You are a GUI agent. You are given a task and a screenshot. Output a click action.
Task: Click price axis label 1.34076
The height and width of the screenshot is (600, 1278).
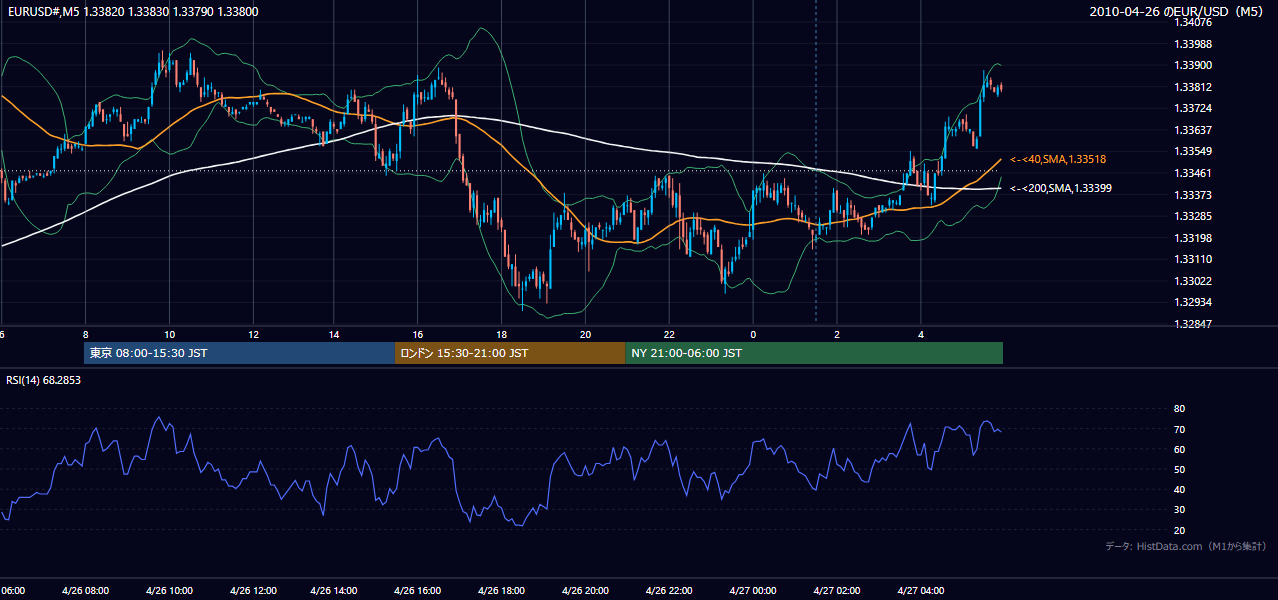[1194, 22]
